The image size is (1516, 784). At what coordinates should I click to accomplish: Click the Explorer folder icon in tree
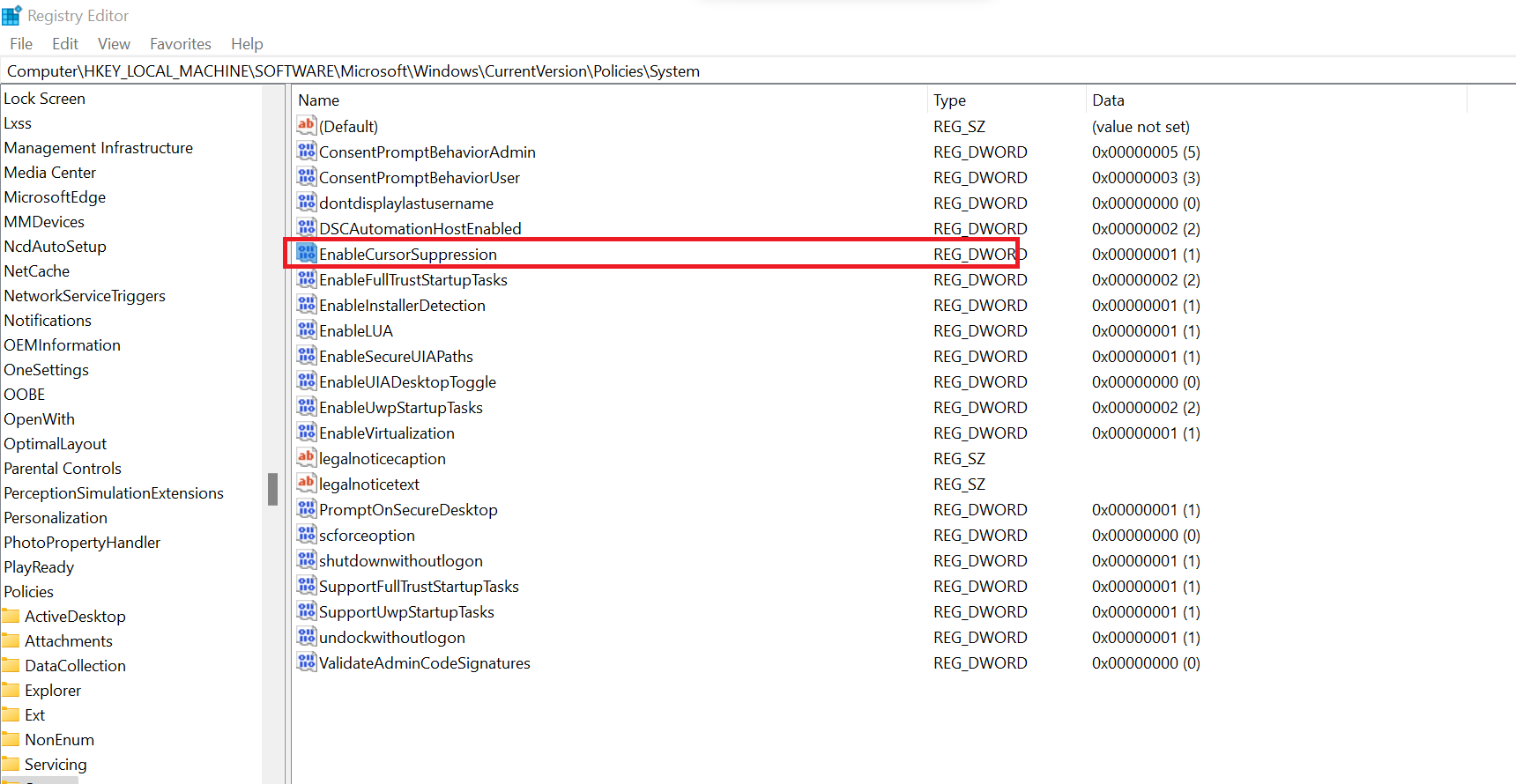coord(11,690)
